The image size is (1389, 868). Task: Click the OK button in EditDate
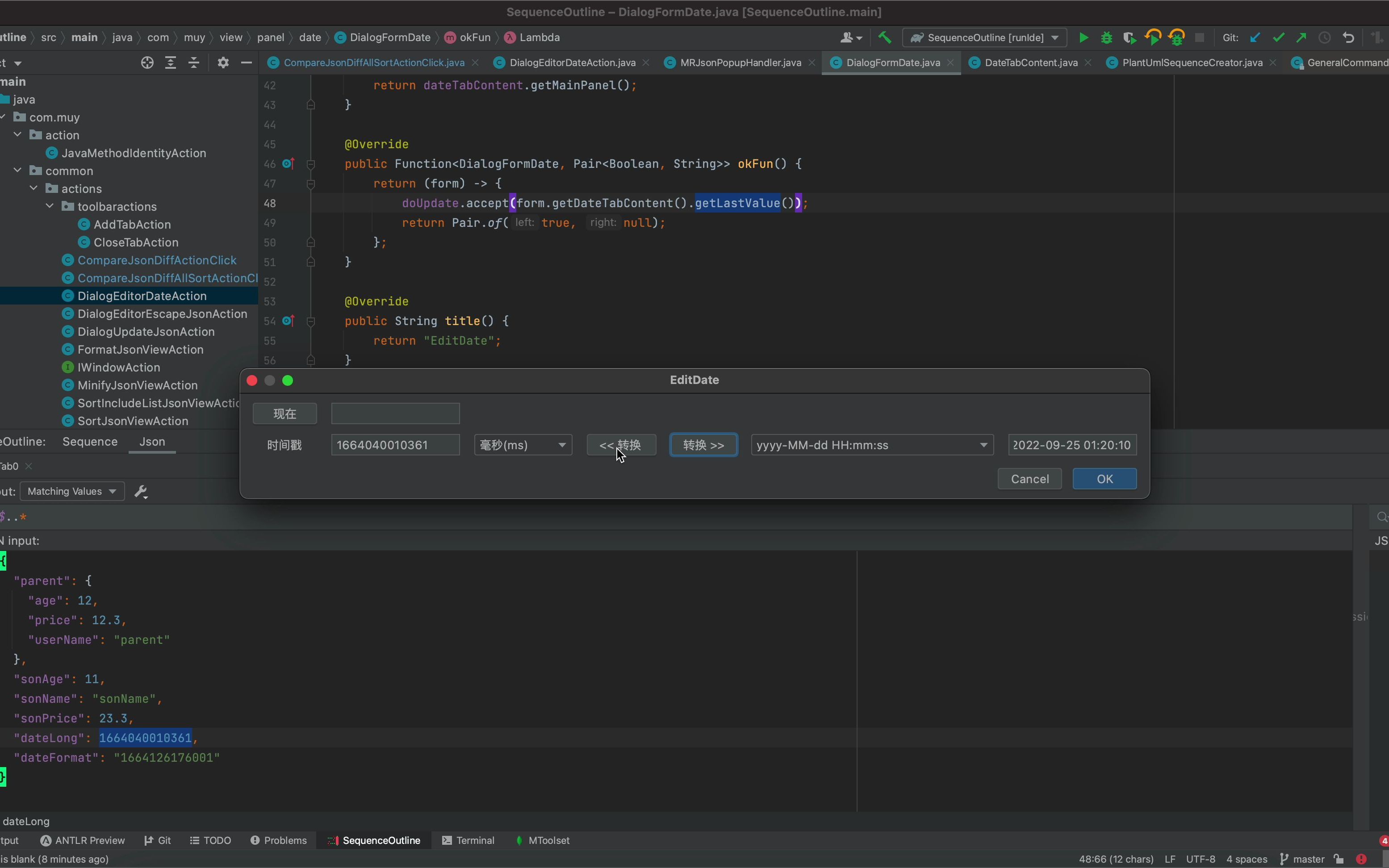pyautogui.click(x=1104, y=479)
